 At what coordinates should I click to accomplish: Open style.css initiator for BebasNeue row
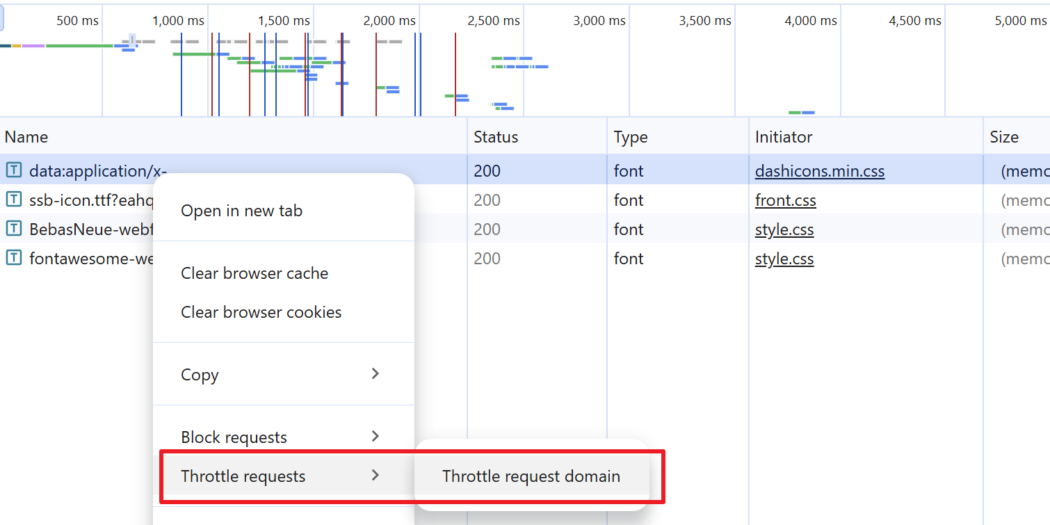click(x=784, y=229)
